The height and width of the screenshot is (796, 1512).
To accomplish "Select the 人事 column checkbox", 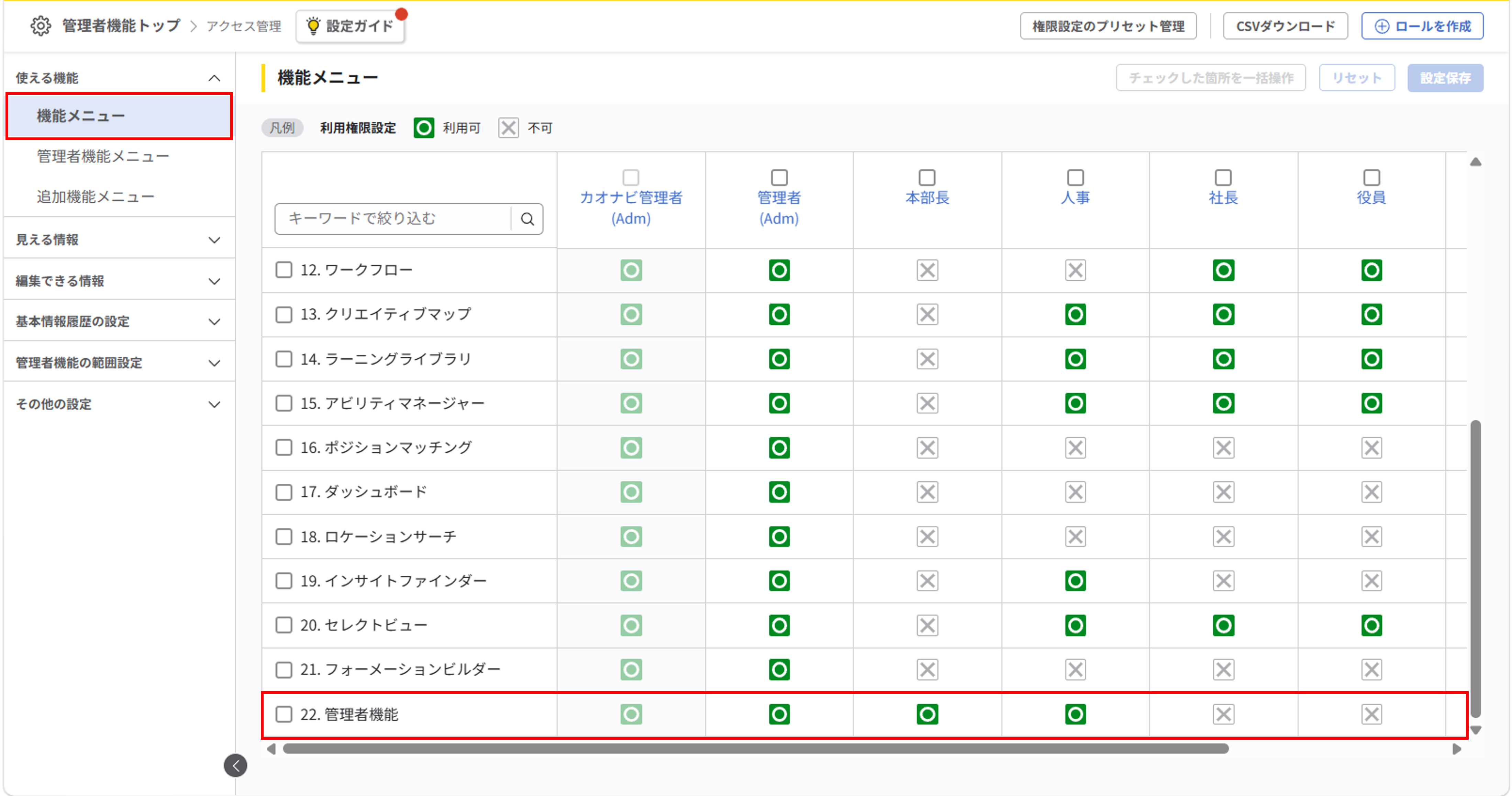I will 1075,177.
